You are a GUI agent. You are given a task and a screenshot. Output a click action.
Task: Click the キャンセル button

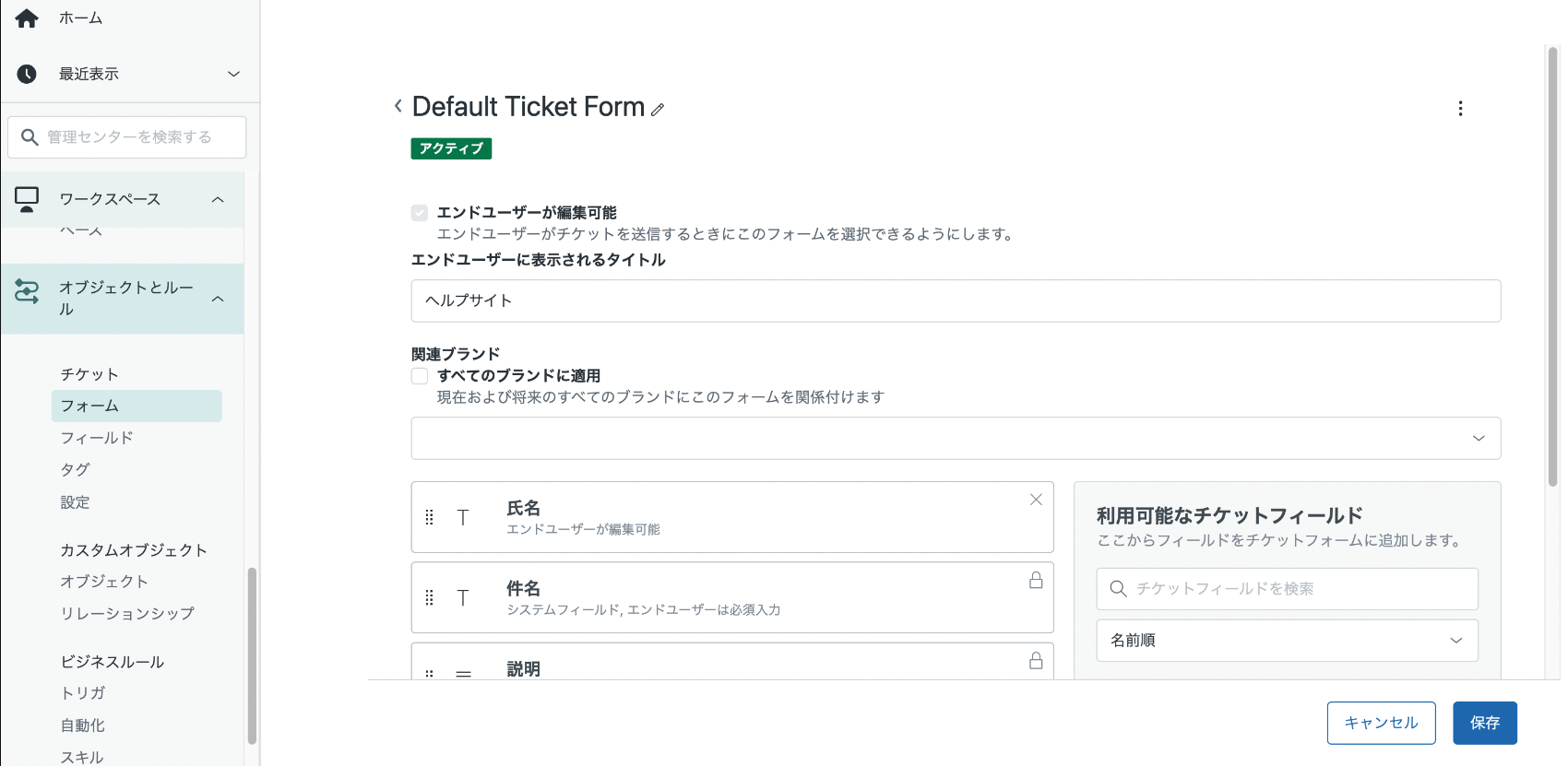click(1381, 724)
